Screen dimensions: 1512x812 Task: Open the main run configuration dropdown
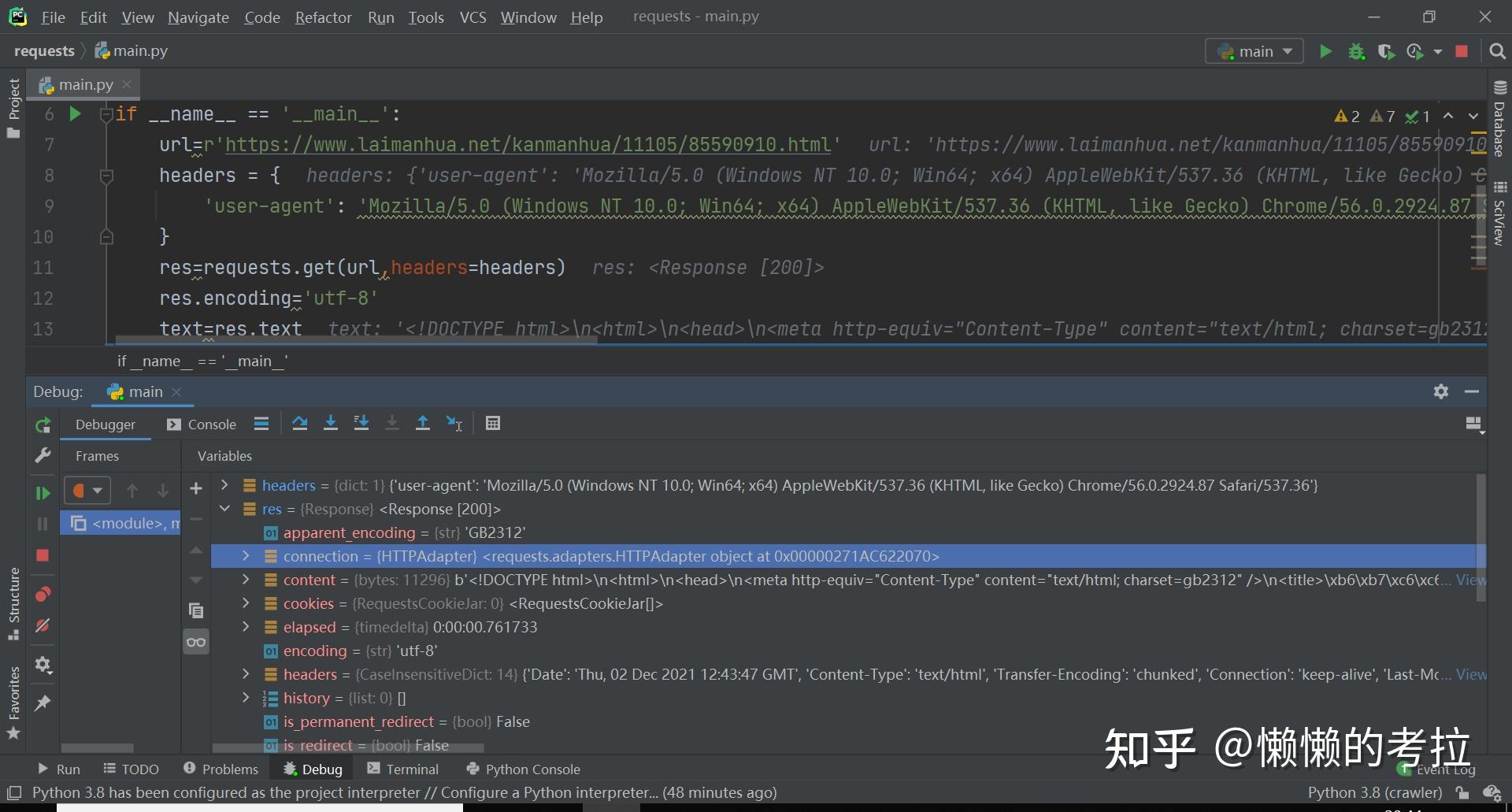tap(1254, 50)
